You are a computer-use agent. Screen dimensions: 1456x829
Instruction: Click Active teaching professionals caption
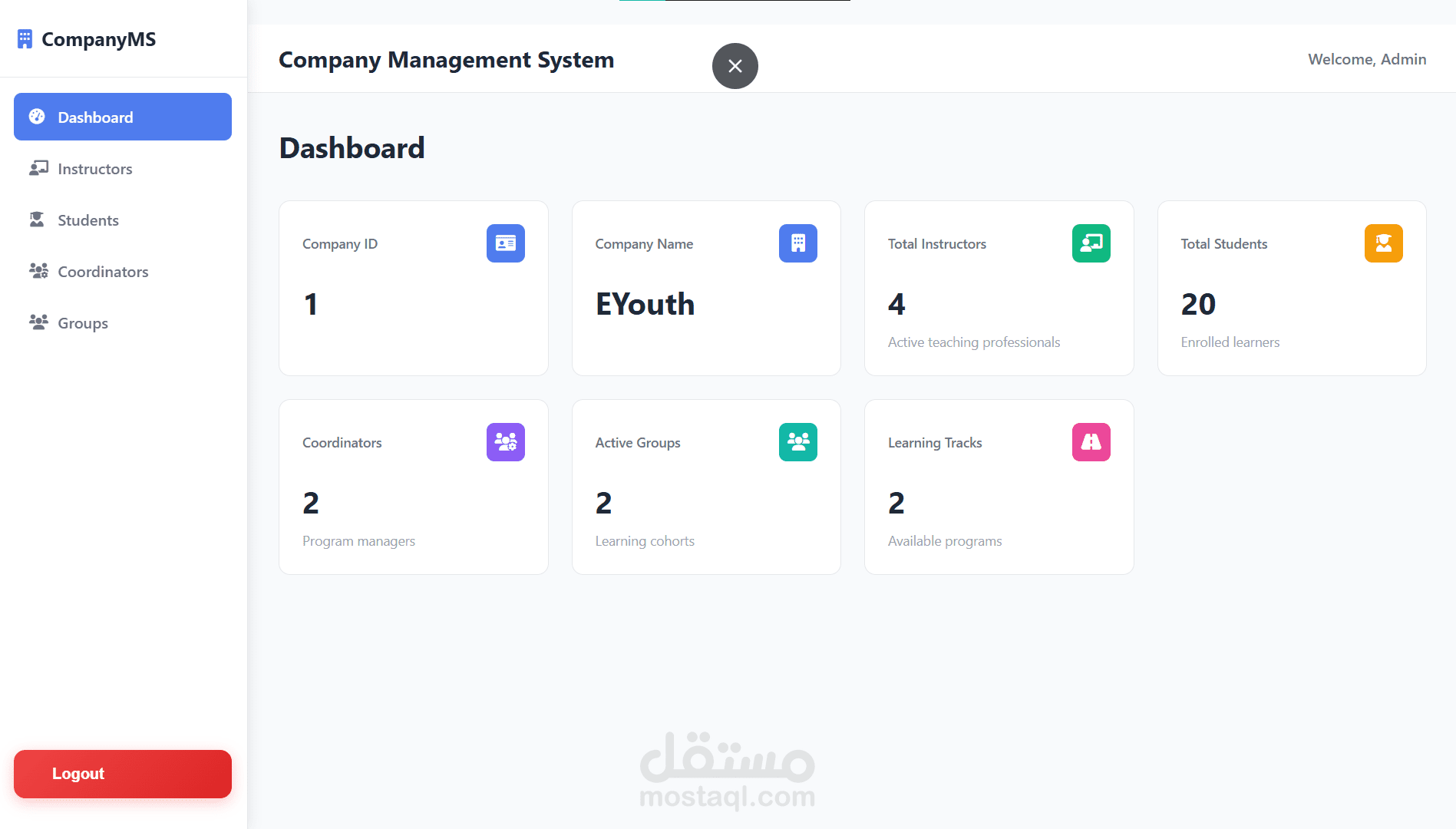(974, 342)
